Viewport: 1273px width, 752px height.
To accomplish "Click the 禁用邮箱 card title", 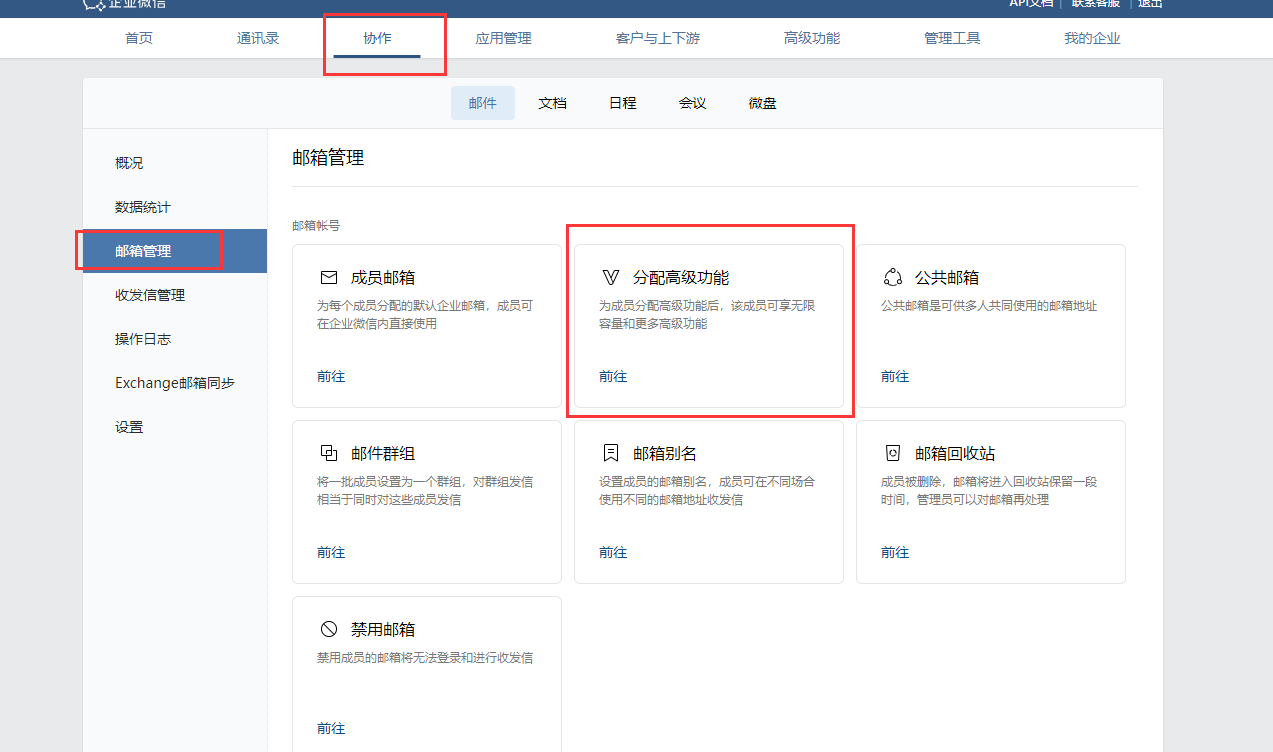I will (383, 629).
